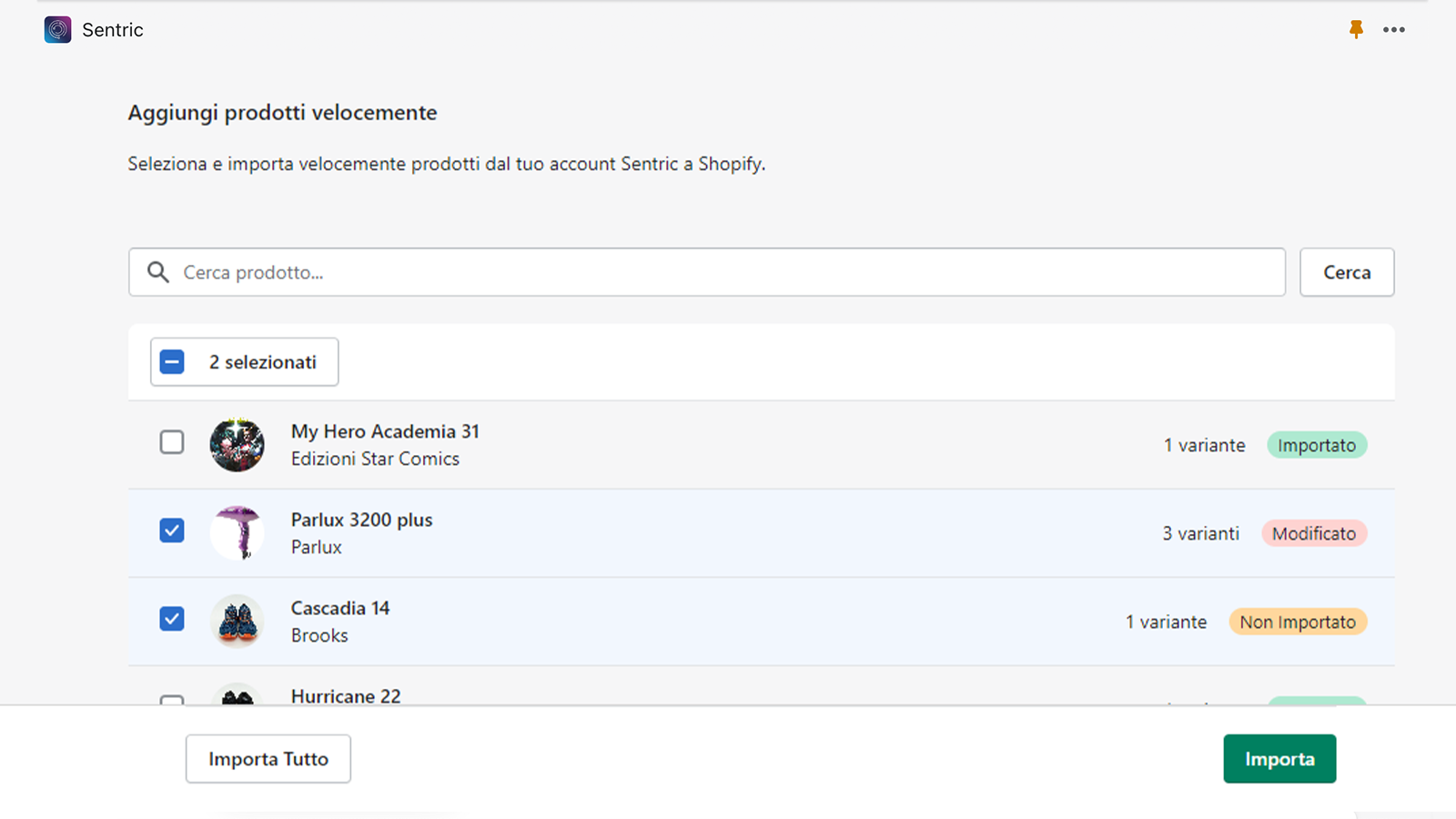Uncheck the Parlux 3200 plus checkbox

pos(172,531)
